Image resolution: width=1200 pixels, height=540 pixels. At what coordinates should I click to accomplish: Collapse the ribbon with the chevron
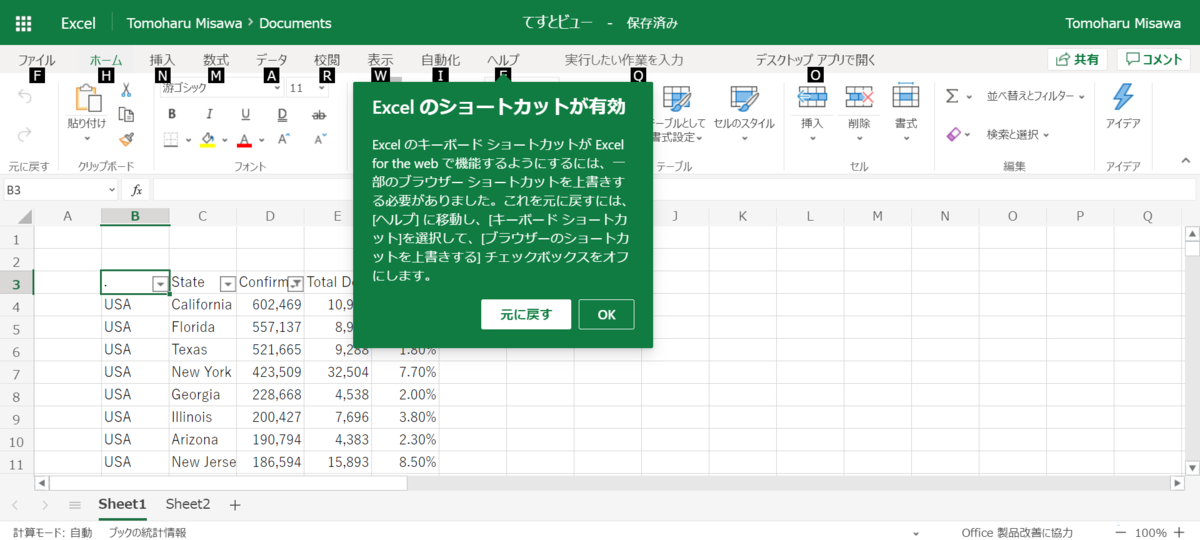point(1186,160)
